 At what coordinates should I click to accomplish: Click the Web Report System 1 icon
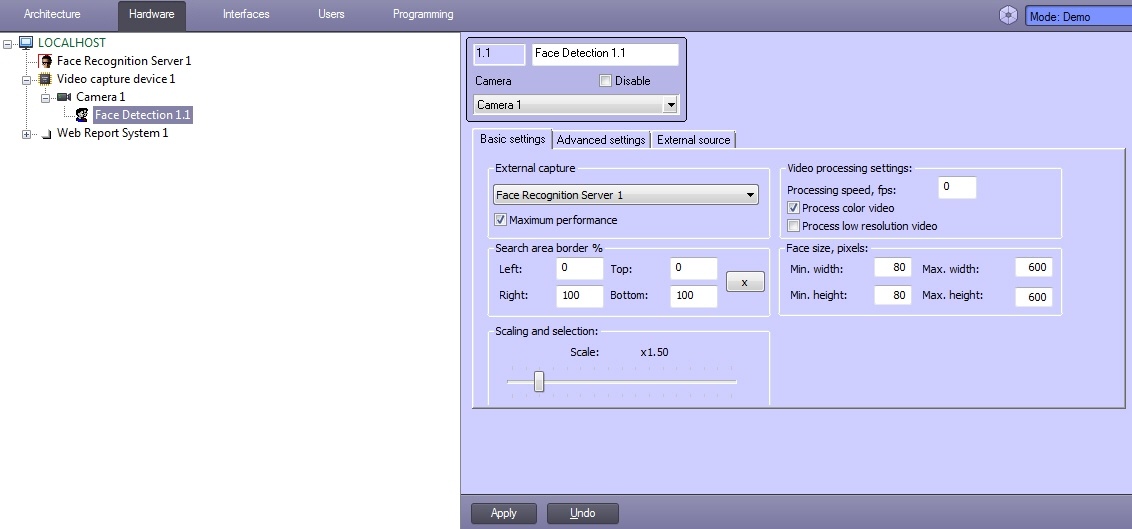point(46,134)
